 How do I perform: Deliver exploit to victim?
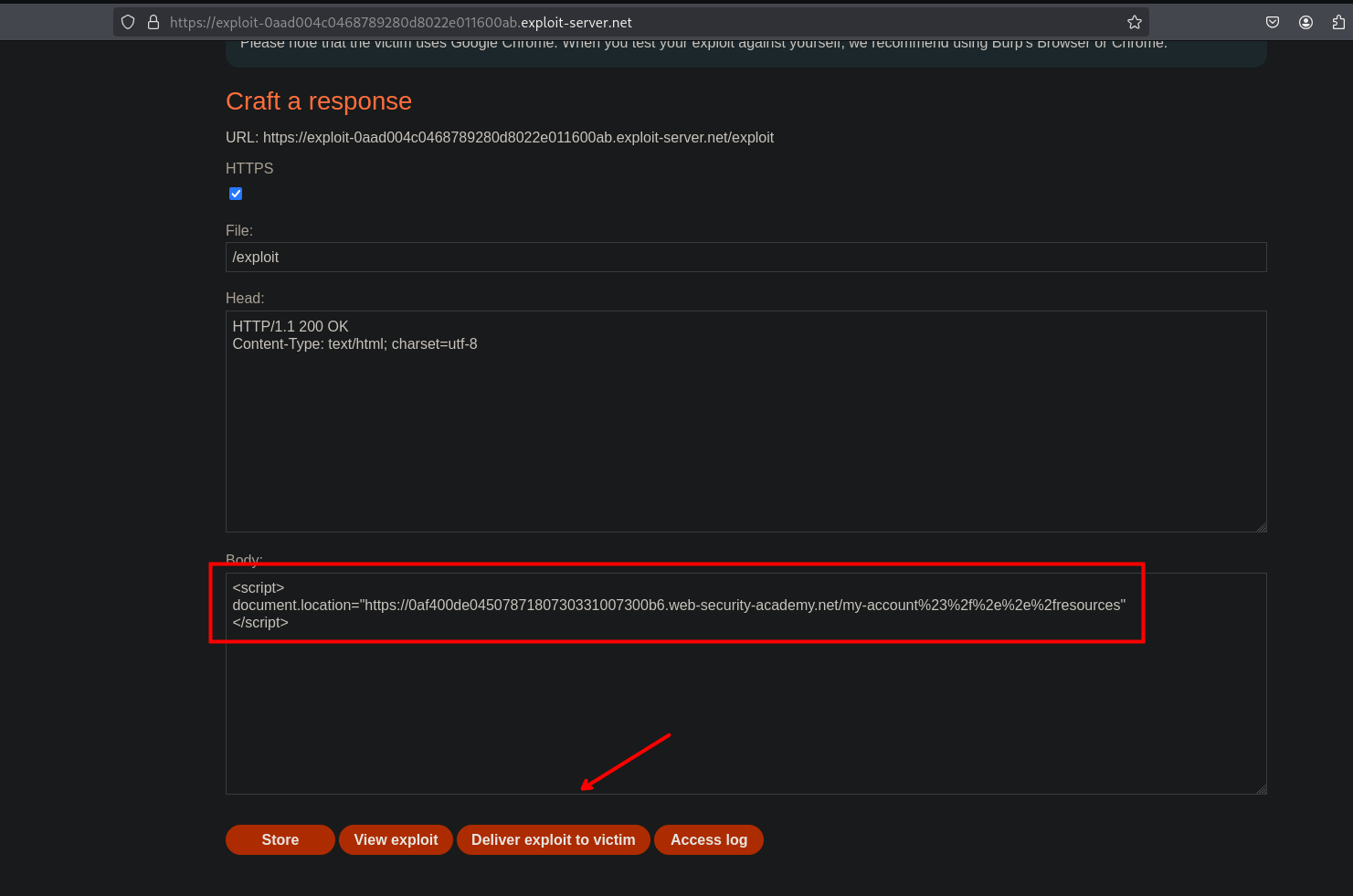pos(553,839)
